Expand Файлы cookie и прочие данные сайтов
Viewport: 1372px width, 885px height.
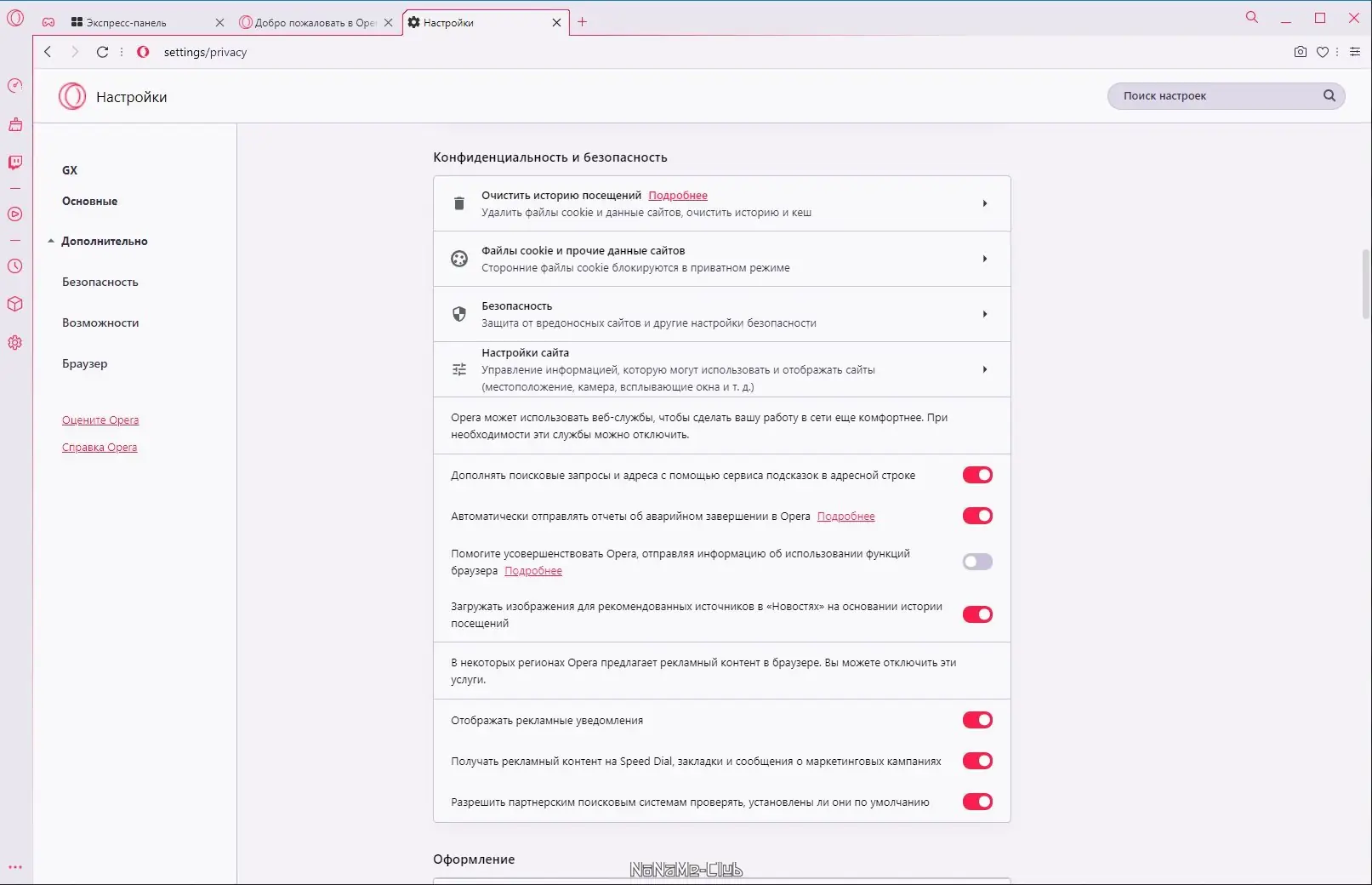click(x=985, y=259)
